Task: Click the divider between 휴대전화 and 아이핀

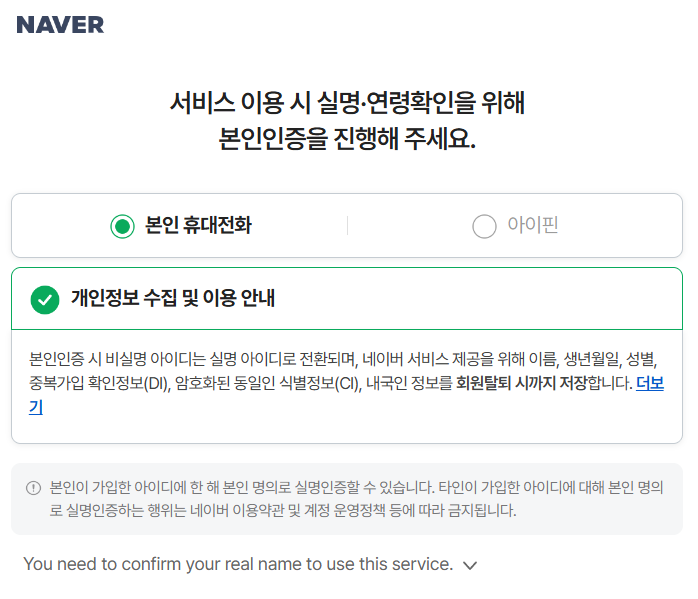Action: pyautogui.click(x=347, y=226)
